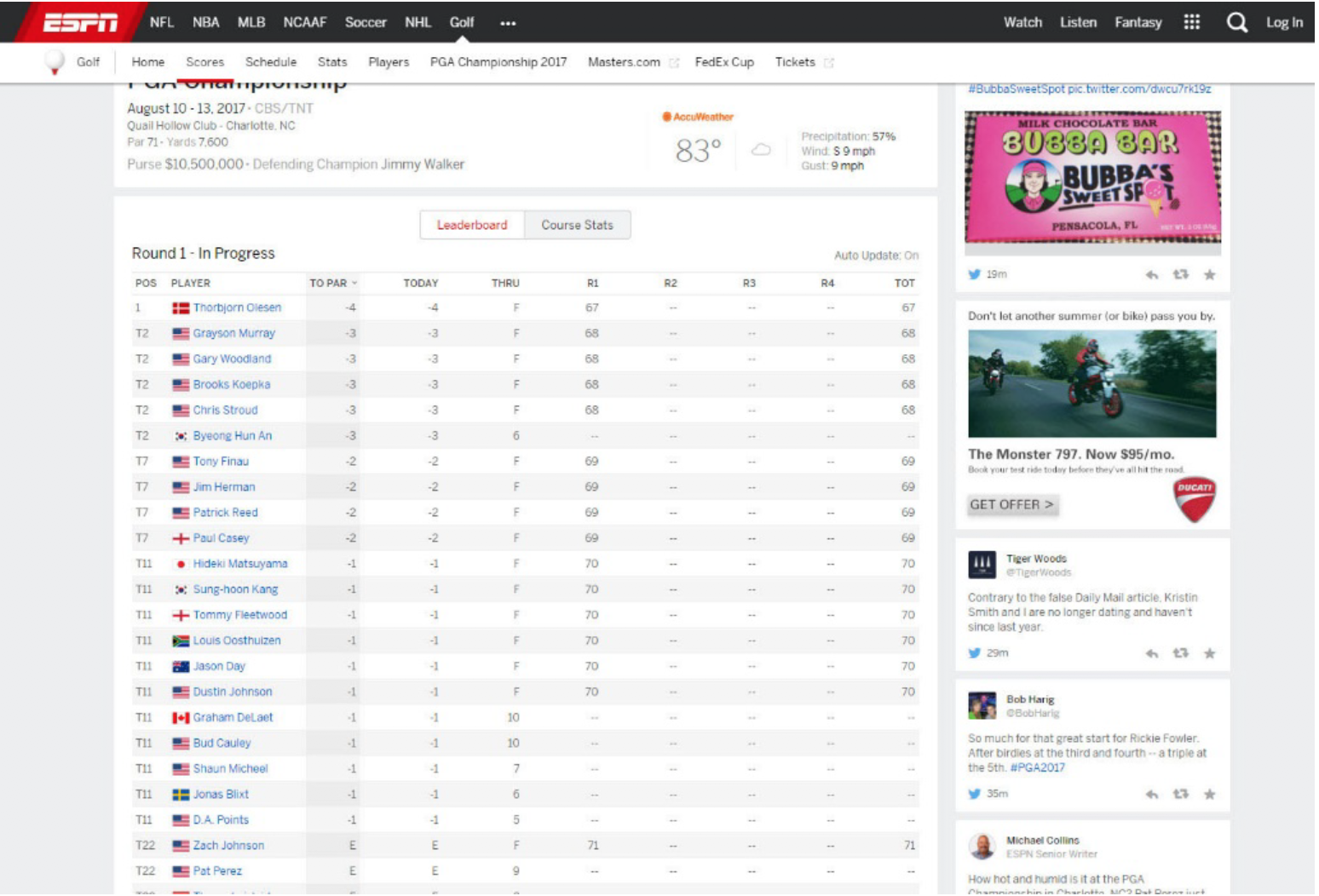The height and width of the screenshot is (896, 1319).
Task: Open the Listen link
Action: [1080, 23]
